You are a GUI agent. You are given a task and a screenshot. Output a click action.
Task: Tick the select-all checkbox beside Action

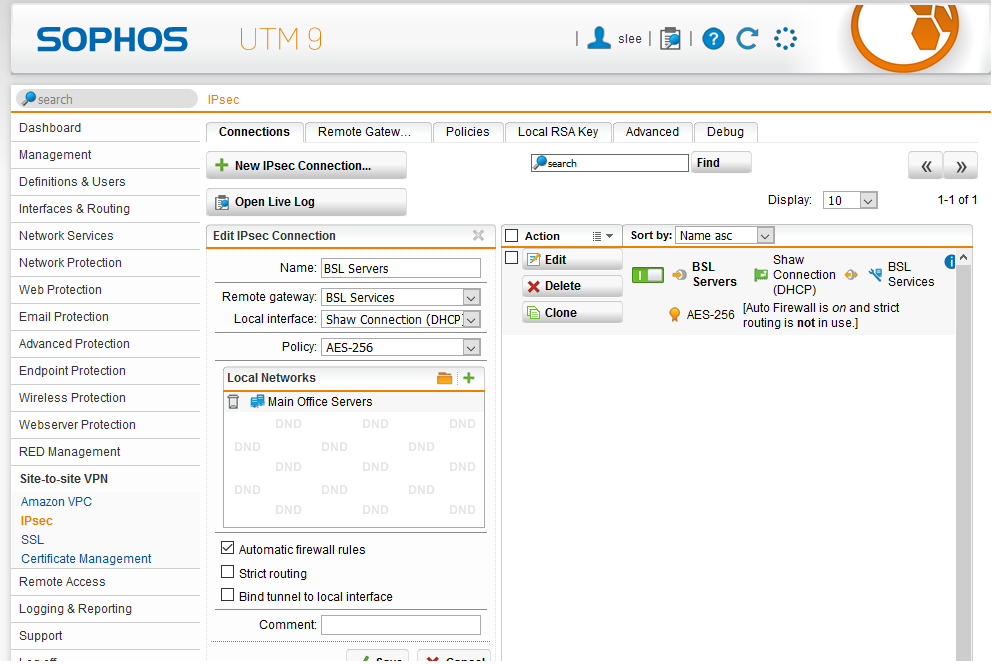(x=512, y=236)
